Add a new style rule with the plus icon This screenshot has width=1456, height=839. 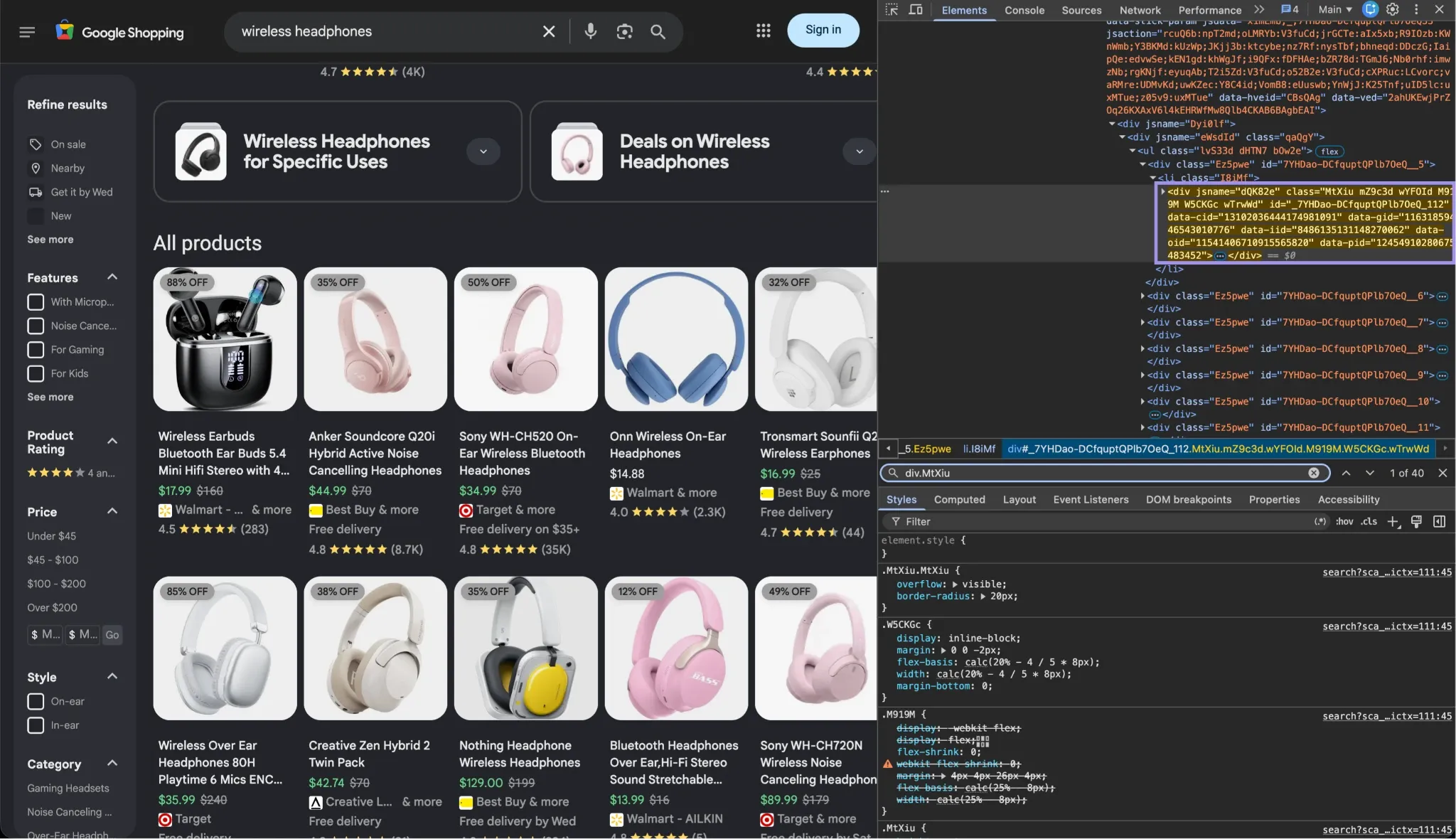coord(1393,522)
